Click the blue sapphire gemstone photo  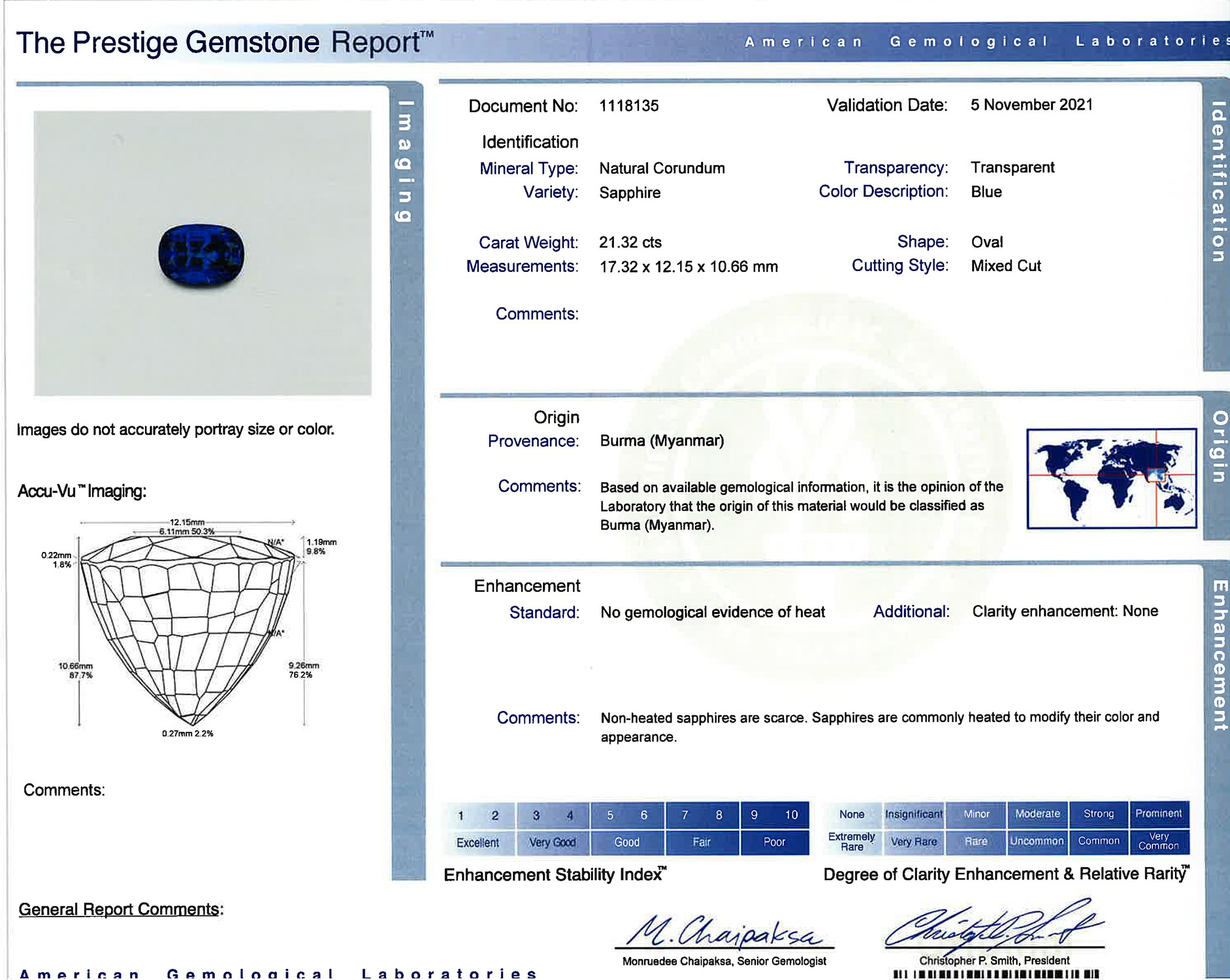(201, 254)
